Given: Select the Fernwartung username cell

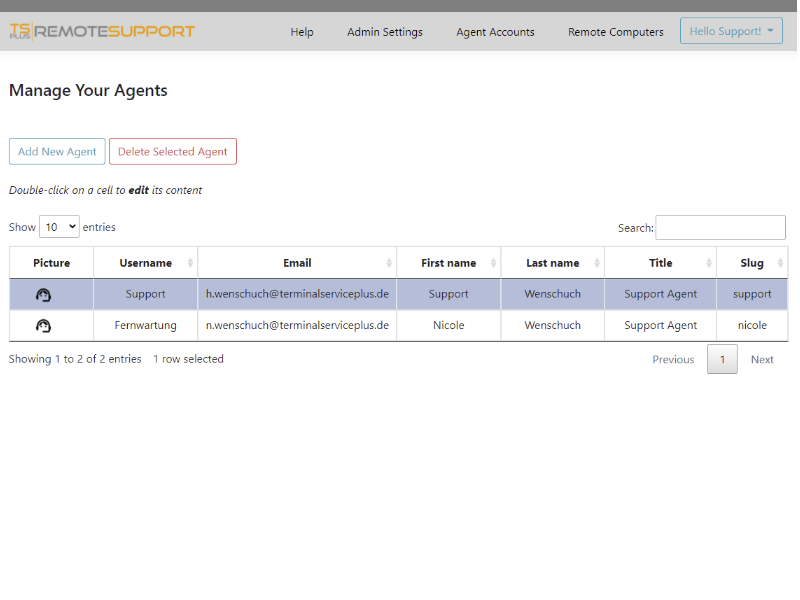Looking at the screenshot, I should 145,325.
